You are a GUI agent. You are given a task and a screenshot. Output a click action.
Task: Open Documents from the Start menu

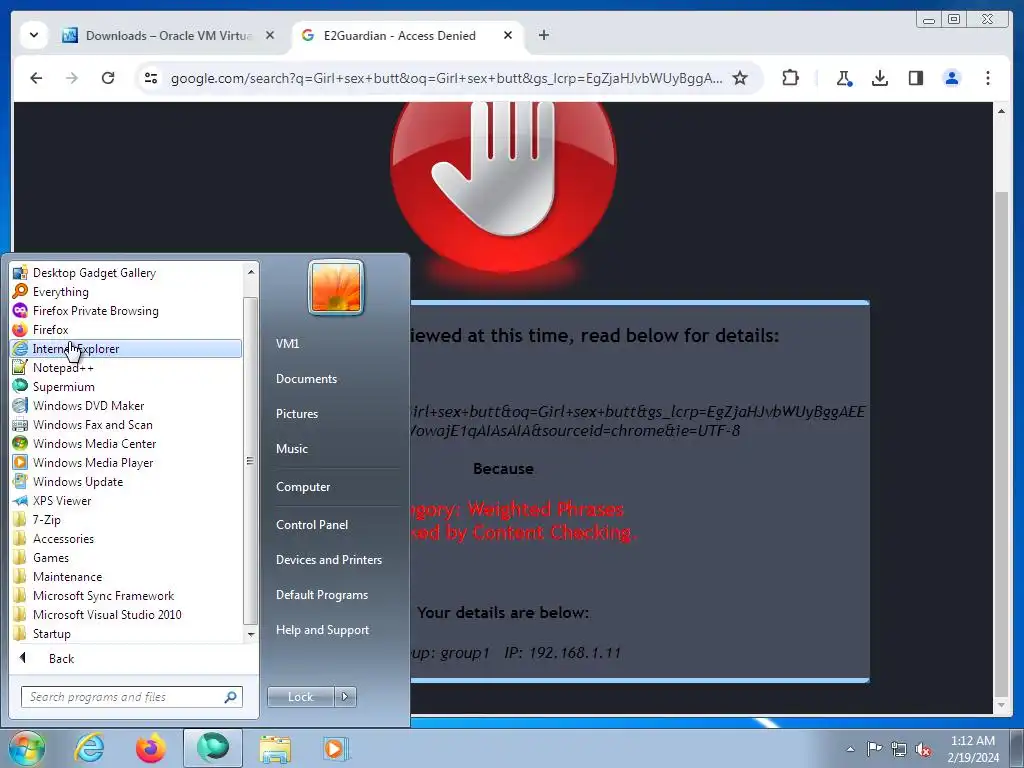(306, 379)
